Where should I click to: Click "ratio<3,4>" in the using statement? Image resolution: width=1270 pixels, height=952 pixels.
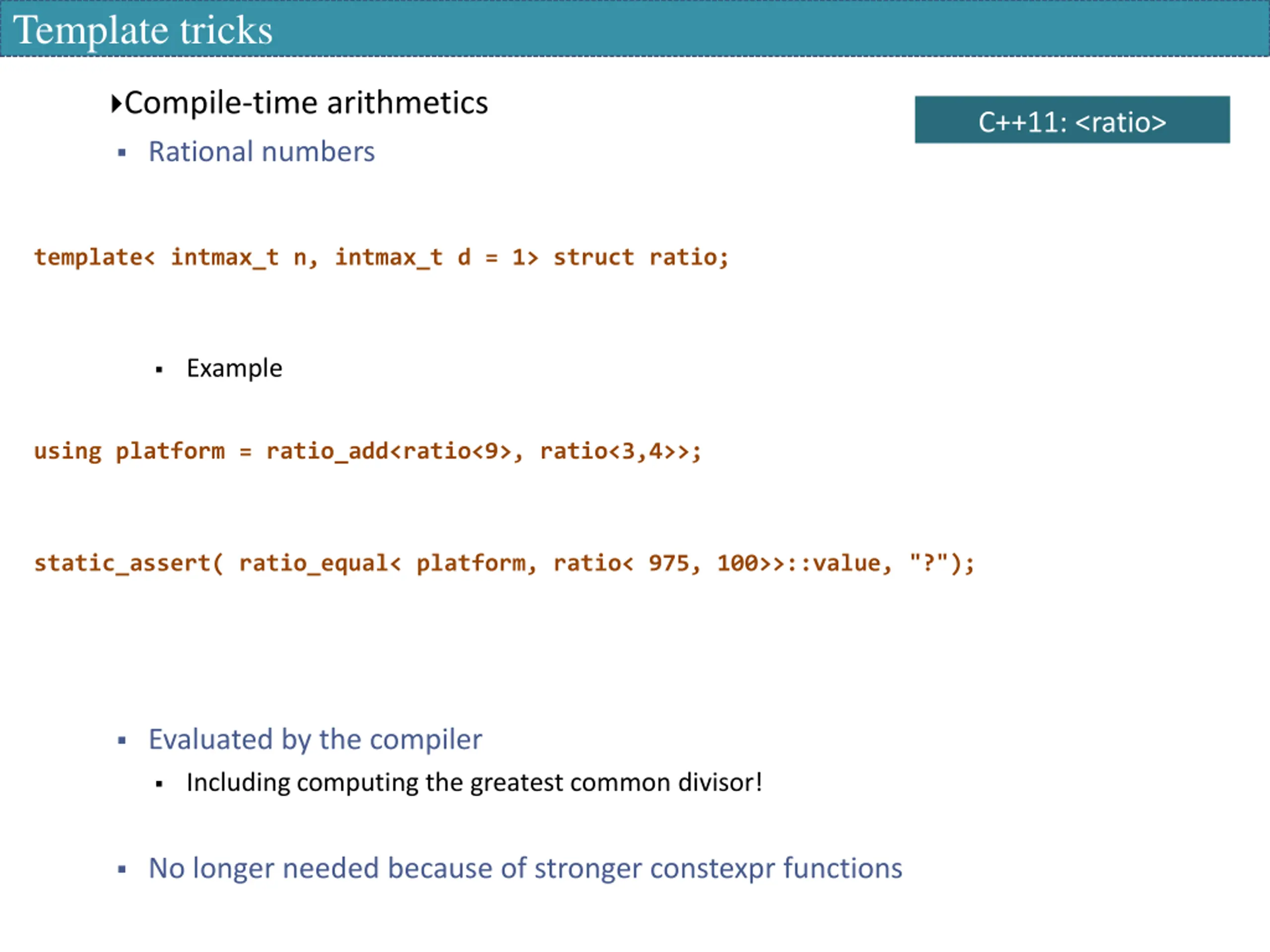[x=606, y=452]
